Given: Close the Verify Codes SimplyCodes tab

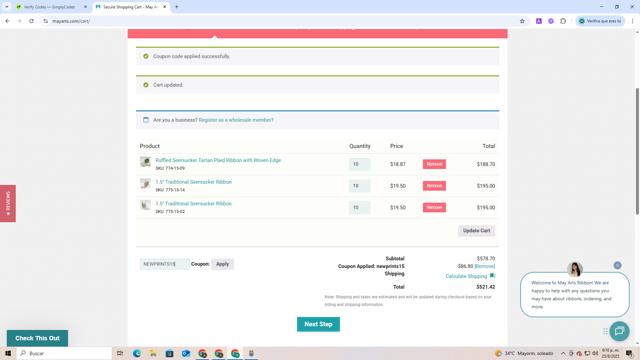Looking at the screenshot, I should [85, 7].
